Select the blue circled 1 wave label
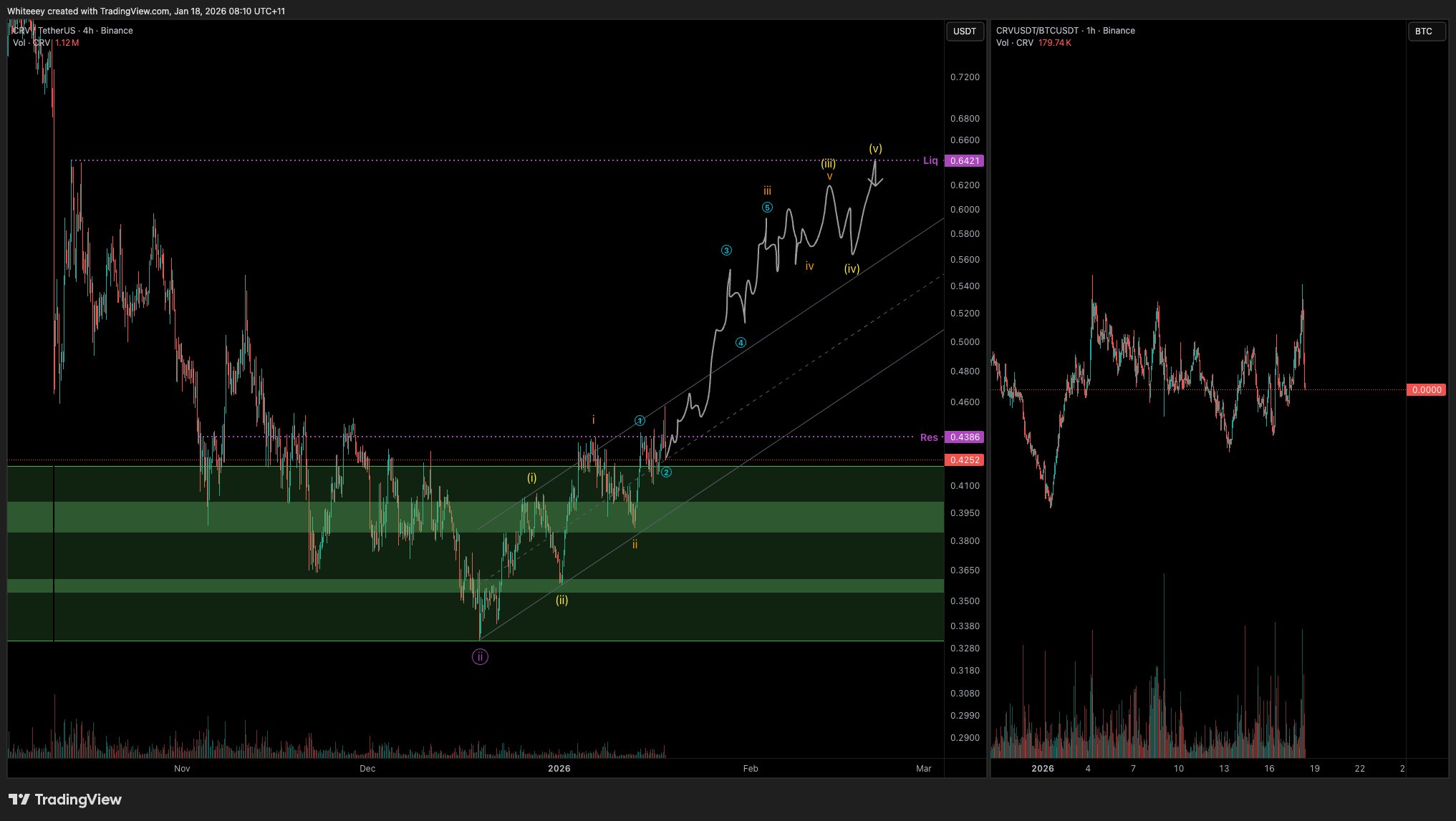Viewport: 1456px width, 821px height. [x=640, y=421]
